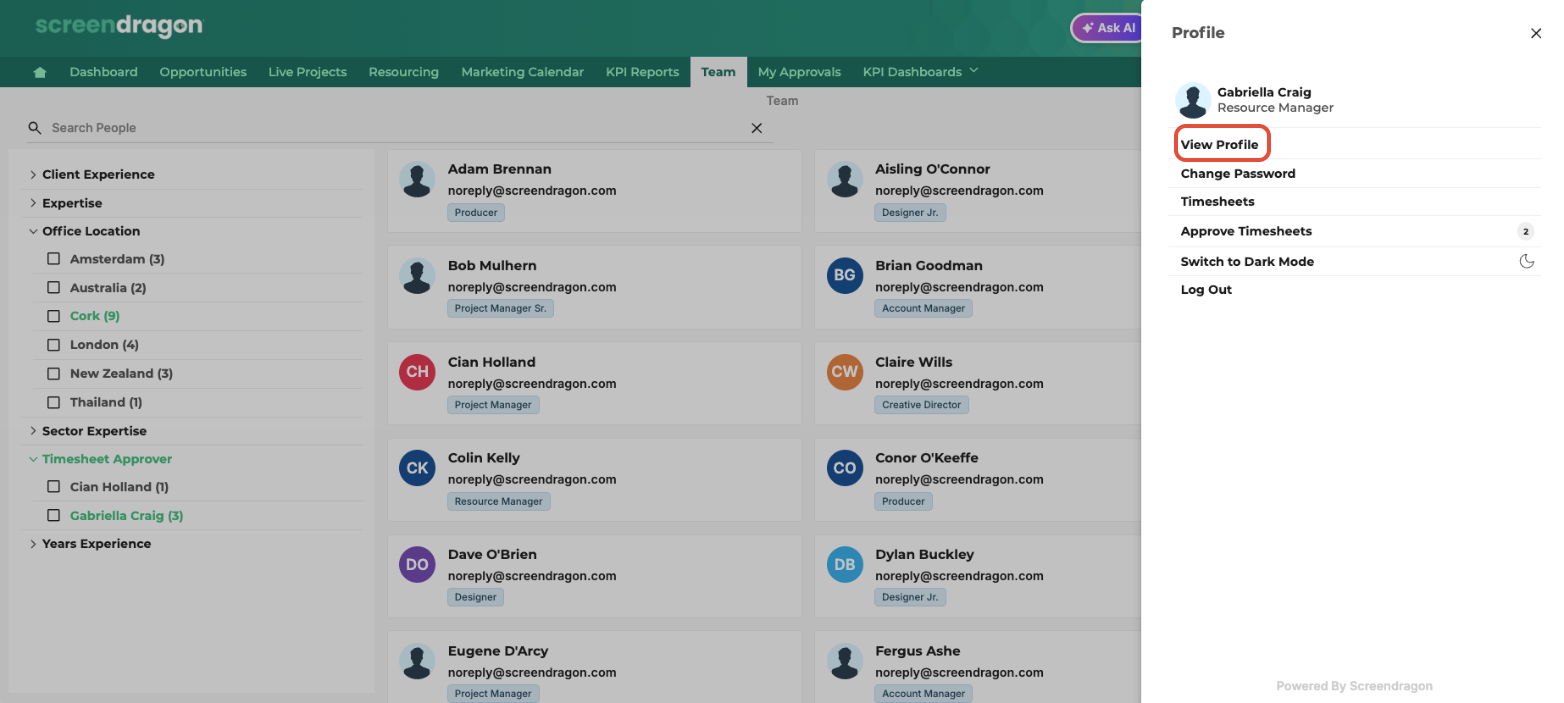The image size is (1564, 703).
Task: Clear the Search People field with X
Action: click(757, 128)
